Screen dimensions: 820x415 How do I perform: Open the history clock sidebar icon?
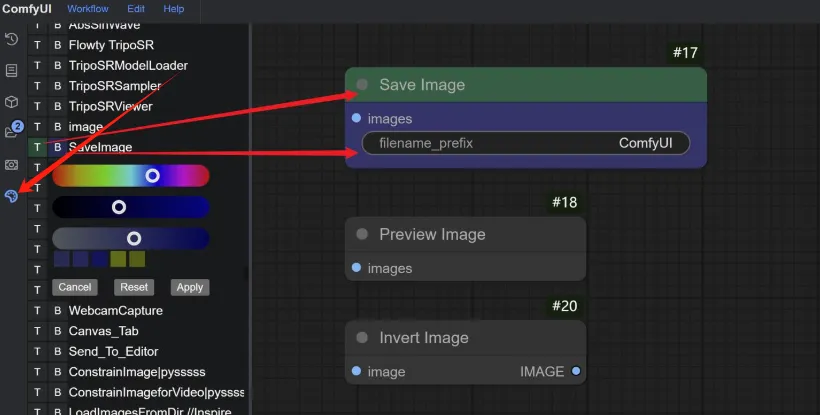pyautogui.click(x=11, y=39)
